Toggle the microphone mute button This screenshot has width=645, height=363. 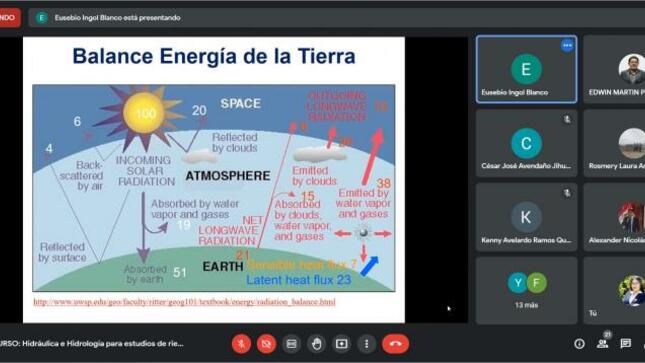(x=241, y=344)
